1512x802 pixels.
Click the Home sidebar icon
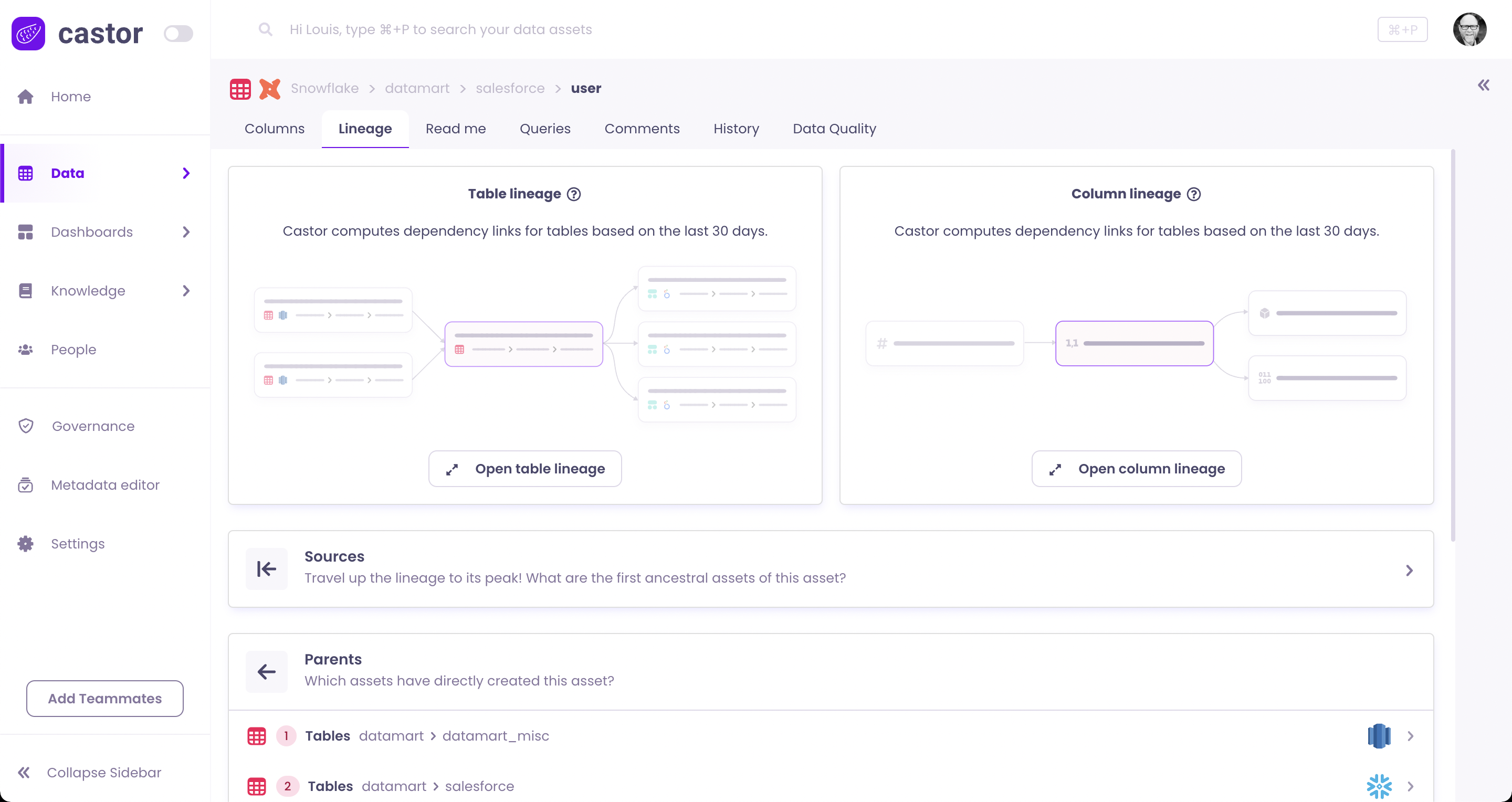(25, 97)
